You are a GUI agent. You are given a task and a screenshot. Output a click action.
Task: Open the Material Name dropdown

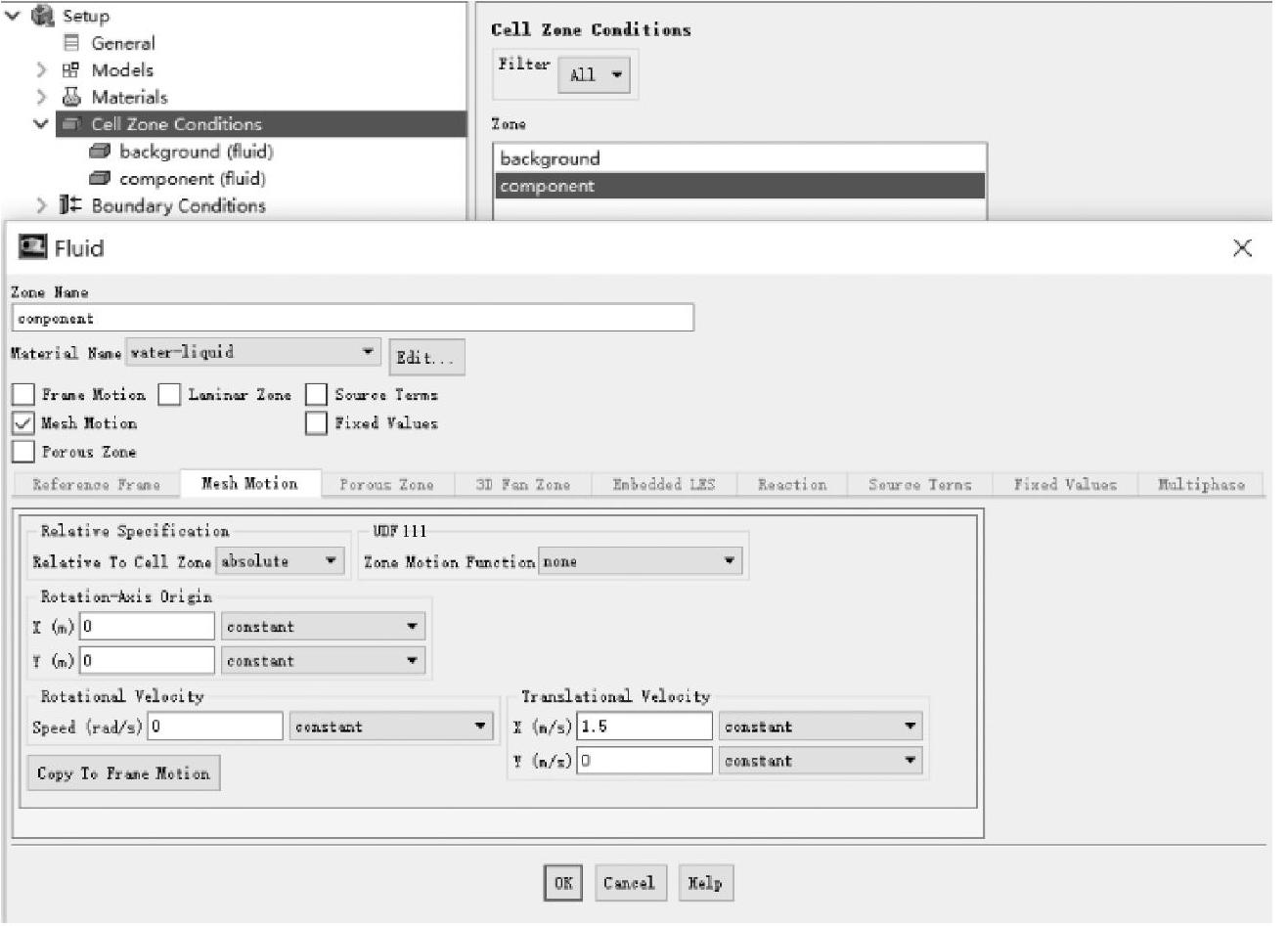(x=253, y=352)
